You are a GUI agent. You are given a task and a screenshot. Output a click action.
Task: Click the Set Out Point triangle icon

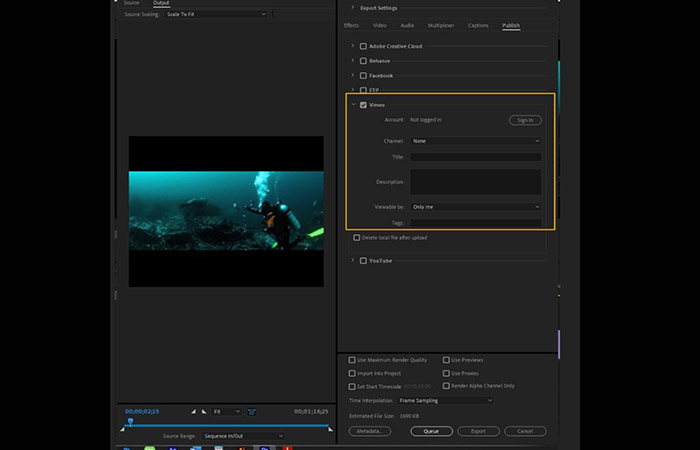tap(204, 412)
